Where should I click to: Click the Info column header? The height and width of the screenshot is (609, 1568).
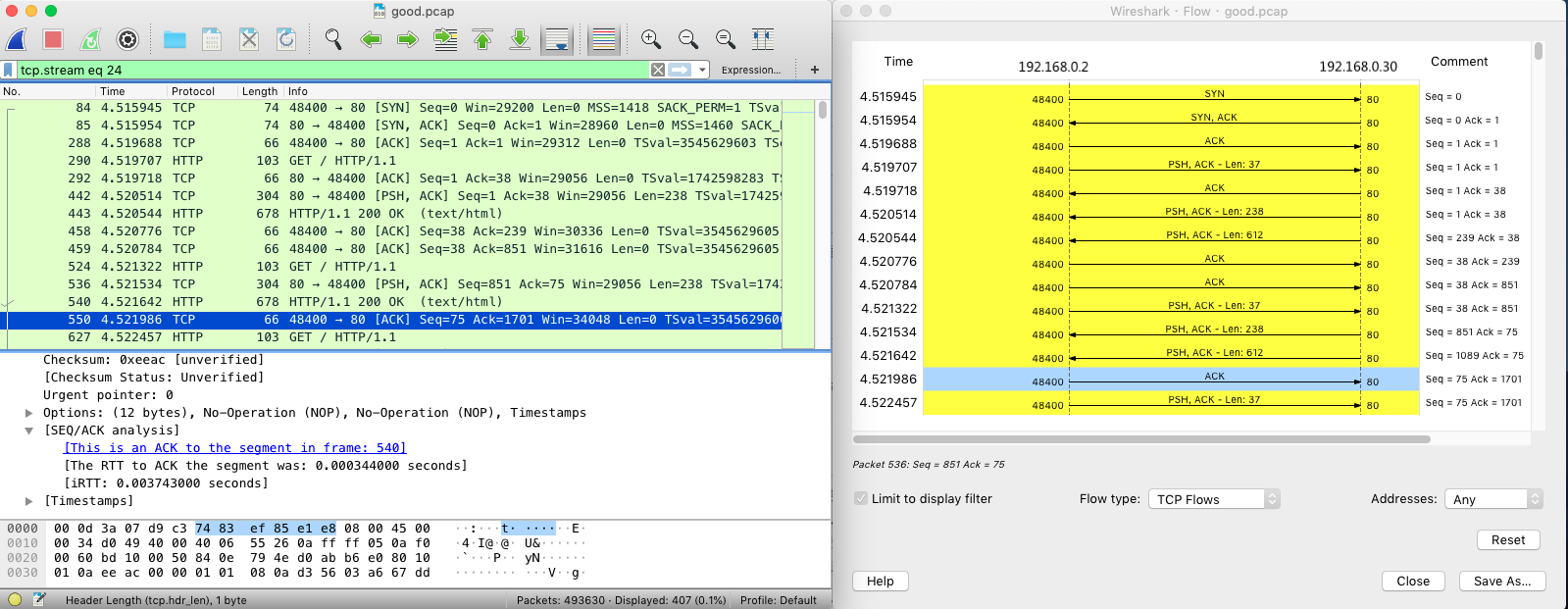(x=298, y=91)
